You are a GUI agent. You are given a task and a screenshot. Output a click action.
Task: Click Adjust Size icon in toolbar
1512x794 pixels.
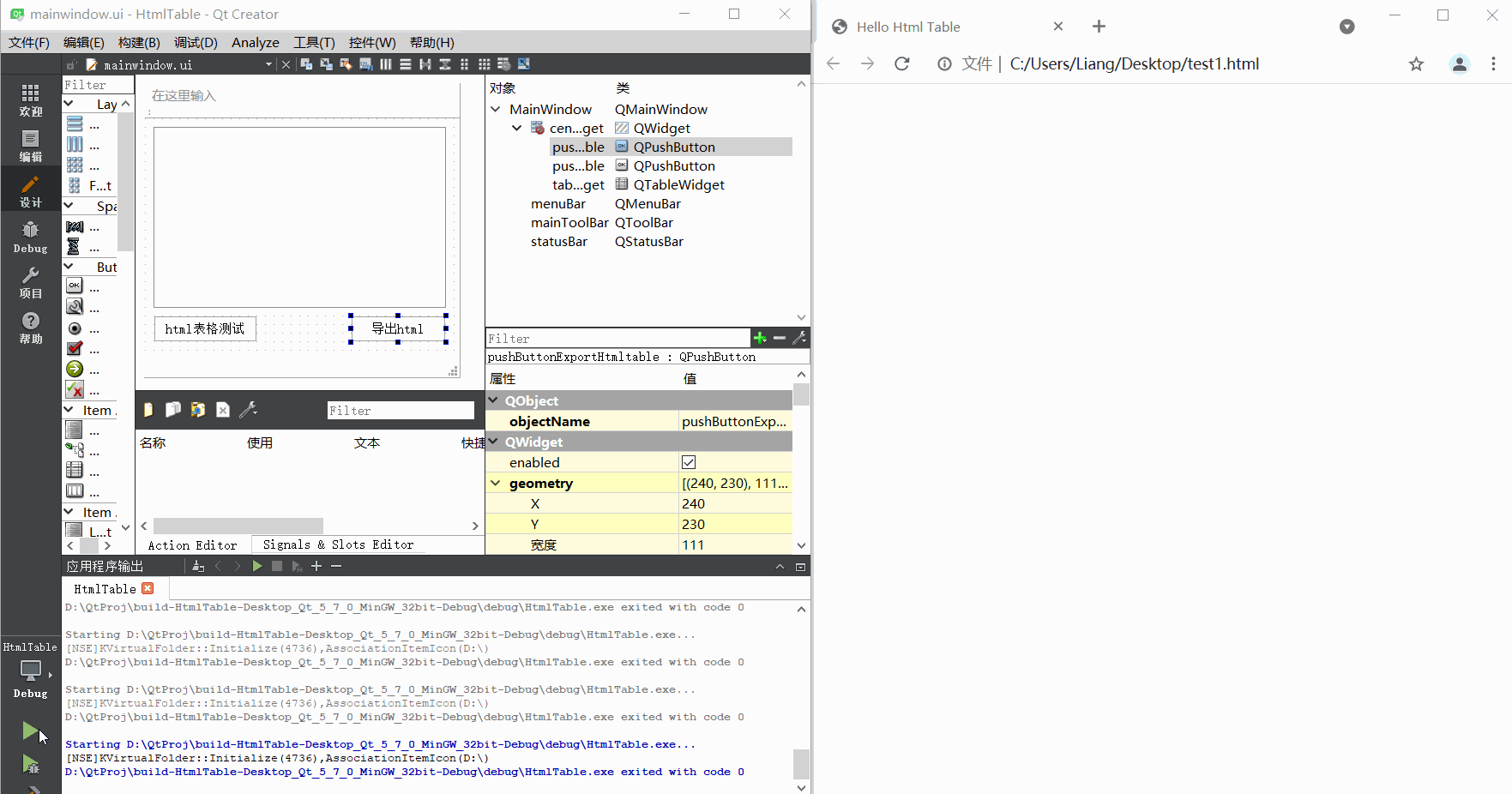[x=524, y=64]
